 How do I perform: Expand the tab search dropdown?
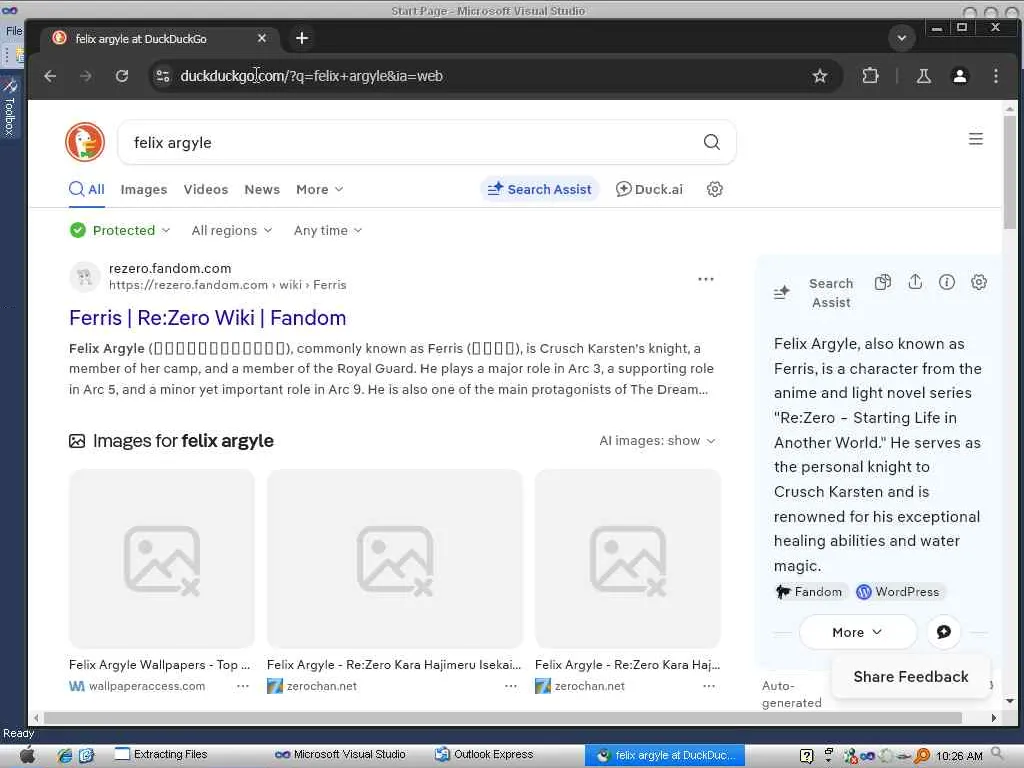click(902, 38)
